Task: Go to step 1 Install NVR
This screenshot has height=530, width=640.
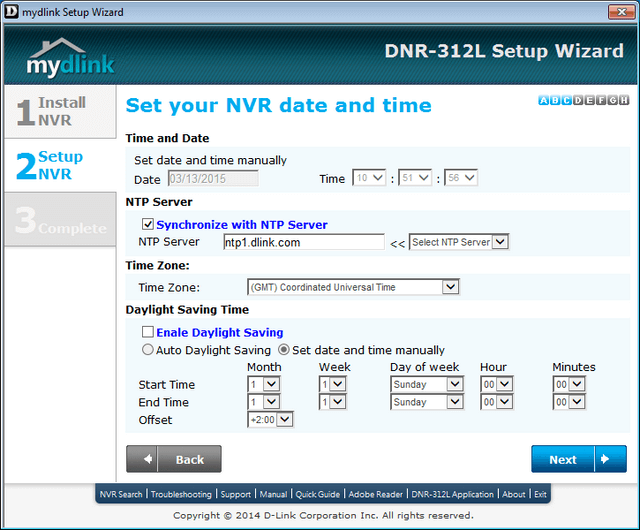Action: (x=60, y=111)
